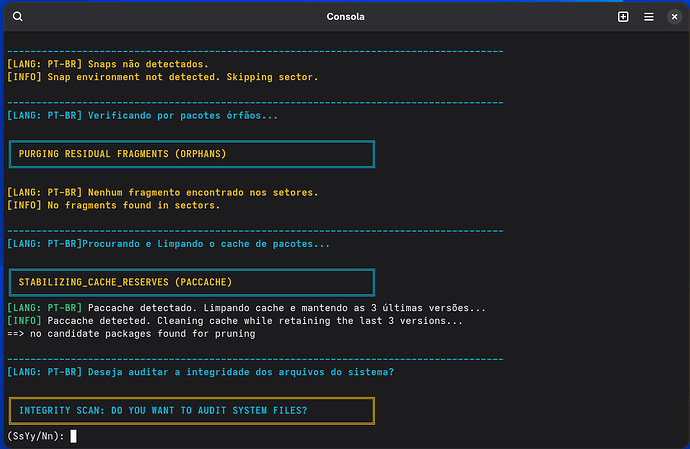The height and width of the screenshot is (449, 690).
Task: Focus the (SsYy/Nn) prompt cursor
Action: [73, 436]
